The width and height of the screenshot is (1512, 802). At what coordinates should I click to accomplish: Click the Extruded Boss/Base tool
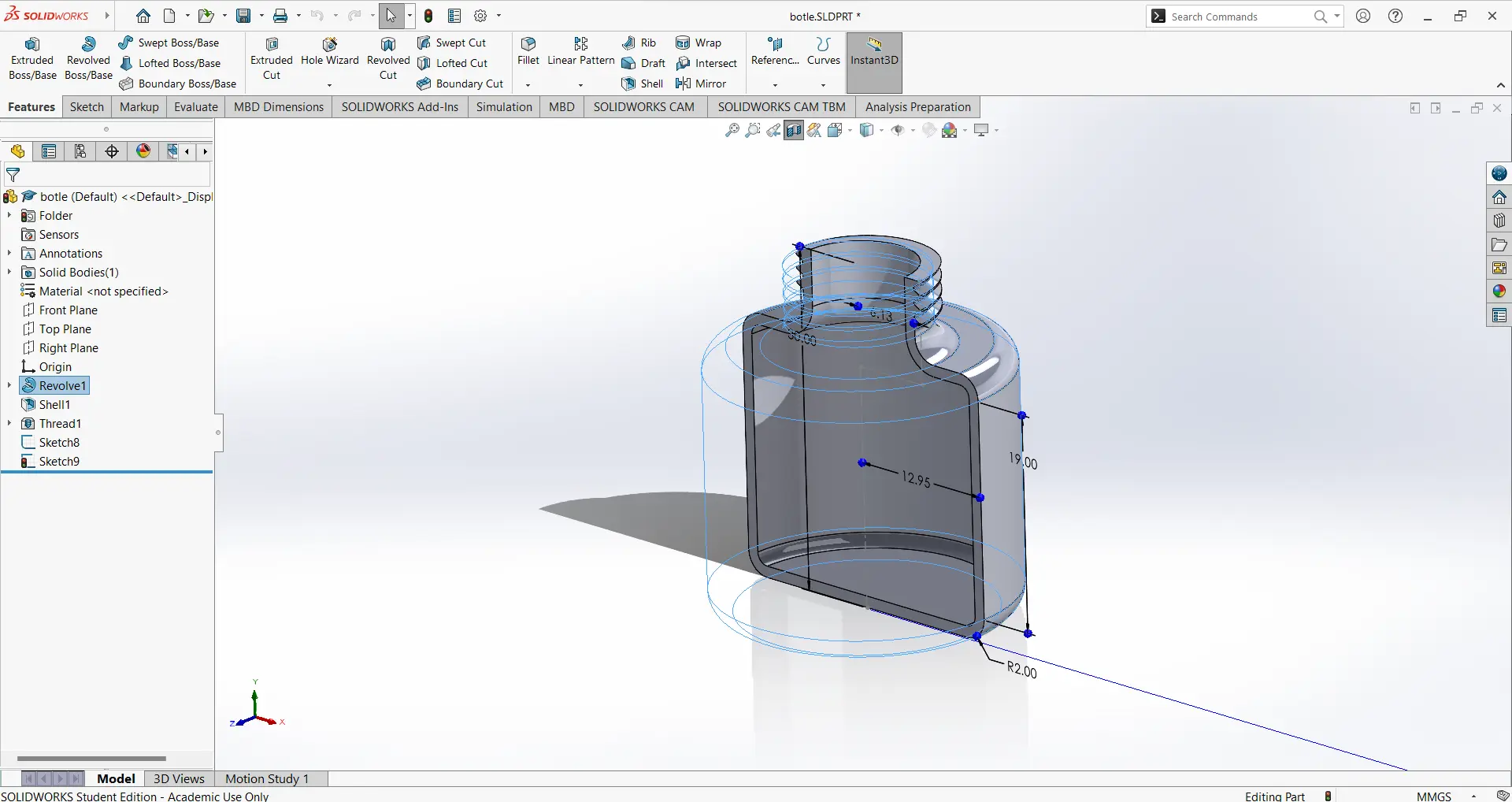(32, 58)
